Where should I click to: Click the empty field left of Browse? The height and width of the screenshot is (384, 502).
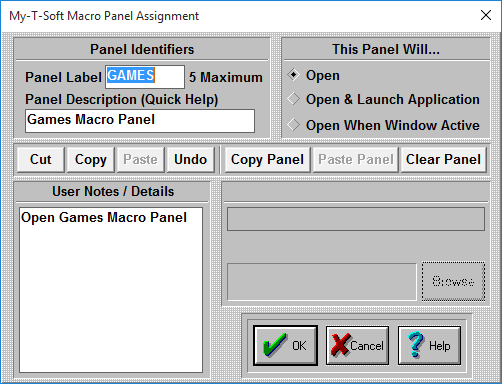tap(322, 282)
